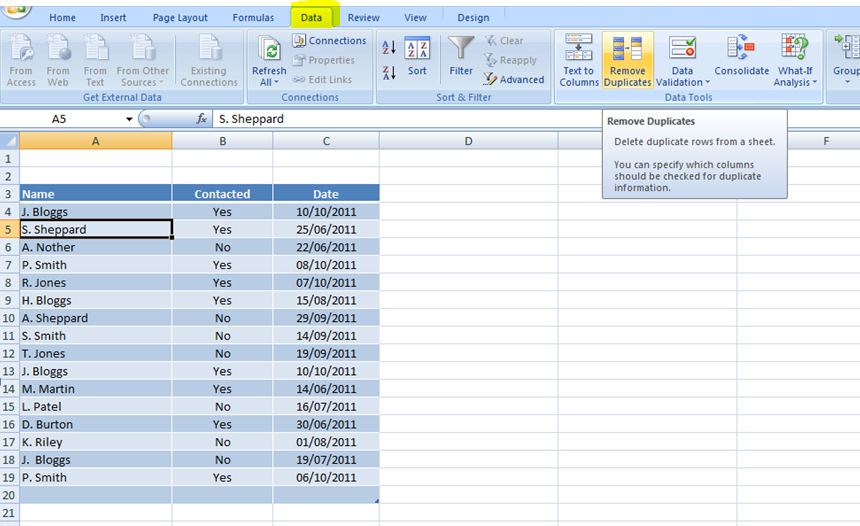The height and width of the screenshot is (526, 860).
Task: Select column C header
Action: [x=326, y=141]
